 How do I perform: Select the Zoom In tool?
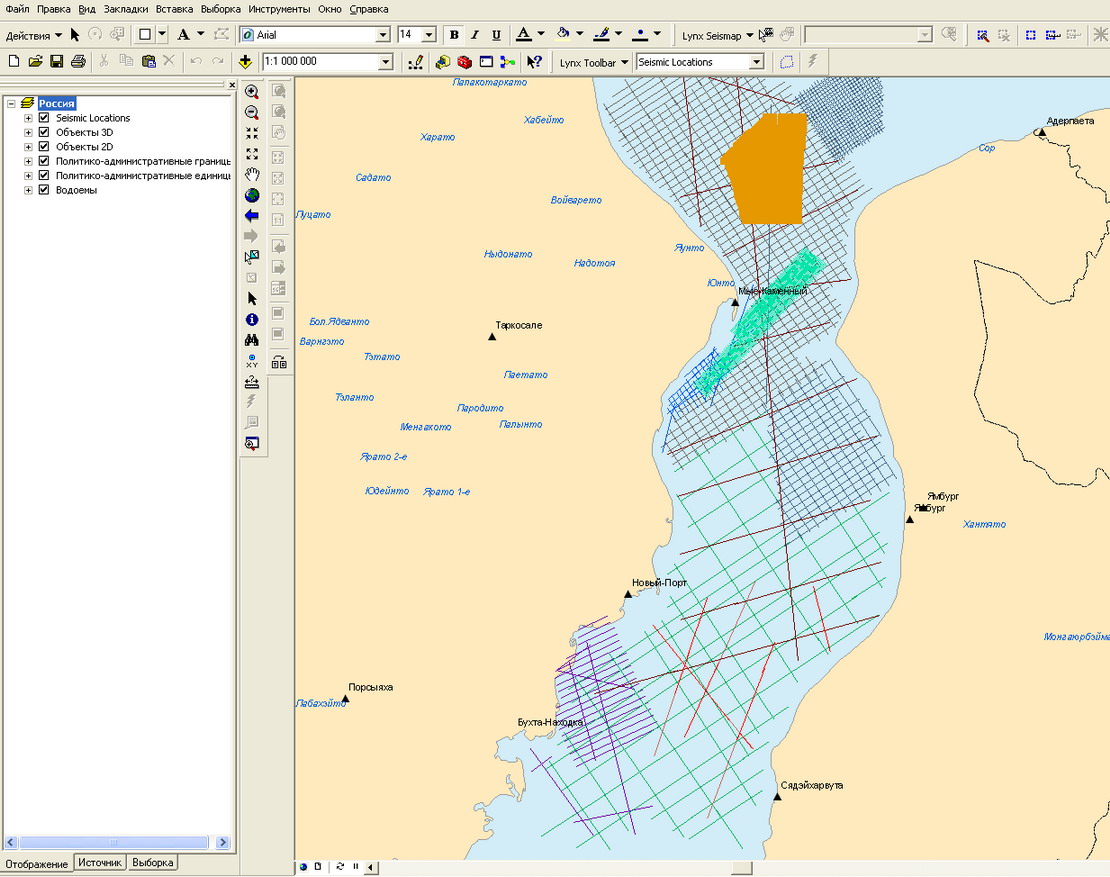pyautogui.click(x=251, y=91)
